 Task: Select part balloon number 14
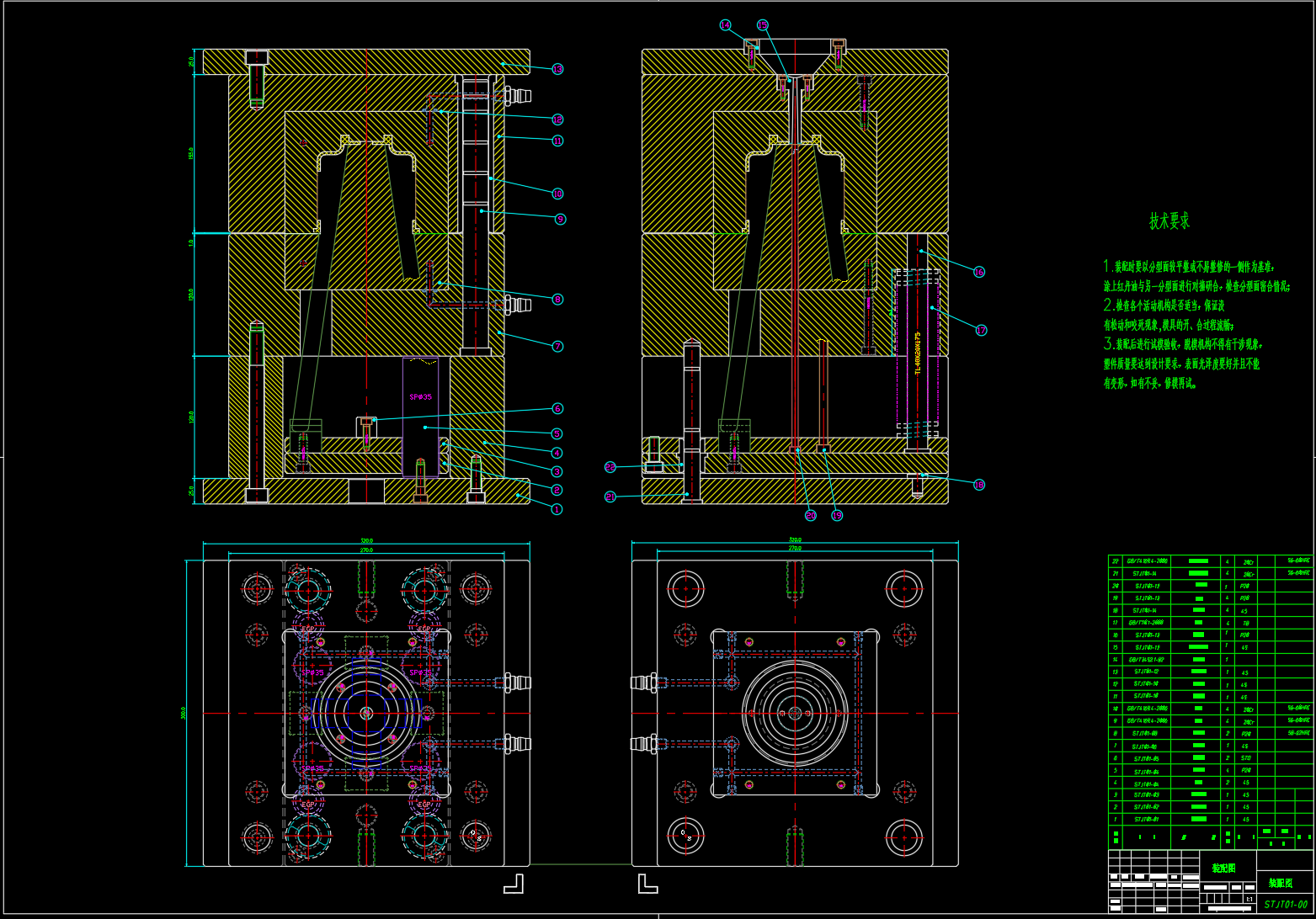[x=726, y=25]
